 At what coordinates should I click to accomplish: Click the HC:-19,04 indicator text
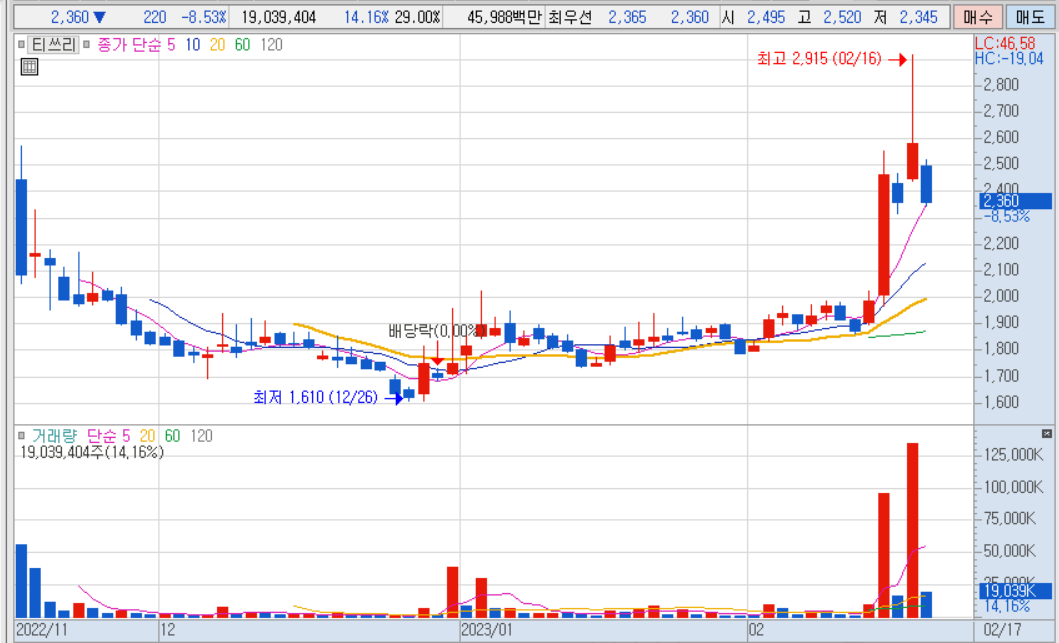click(1009, 59)
